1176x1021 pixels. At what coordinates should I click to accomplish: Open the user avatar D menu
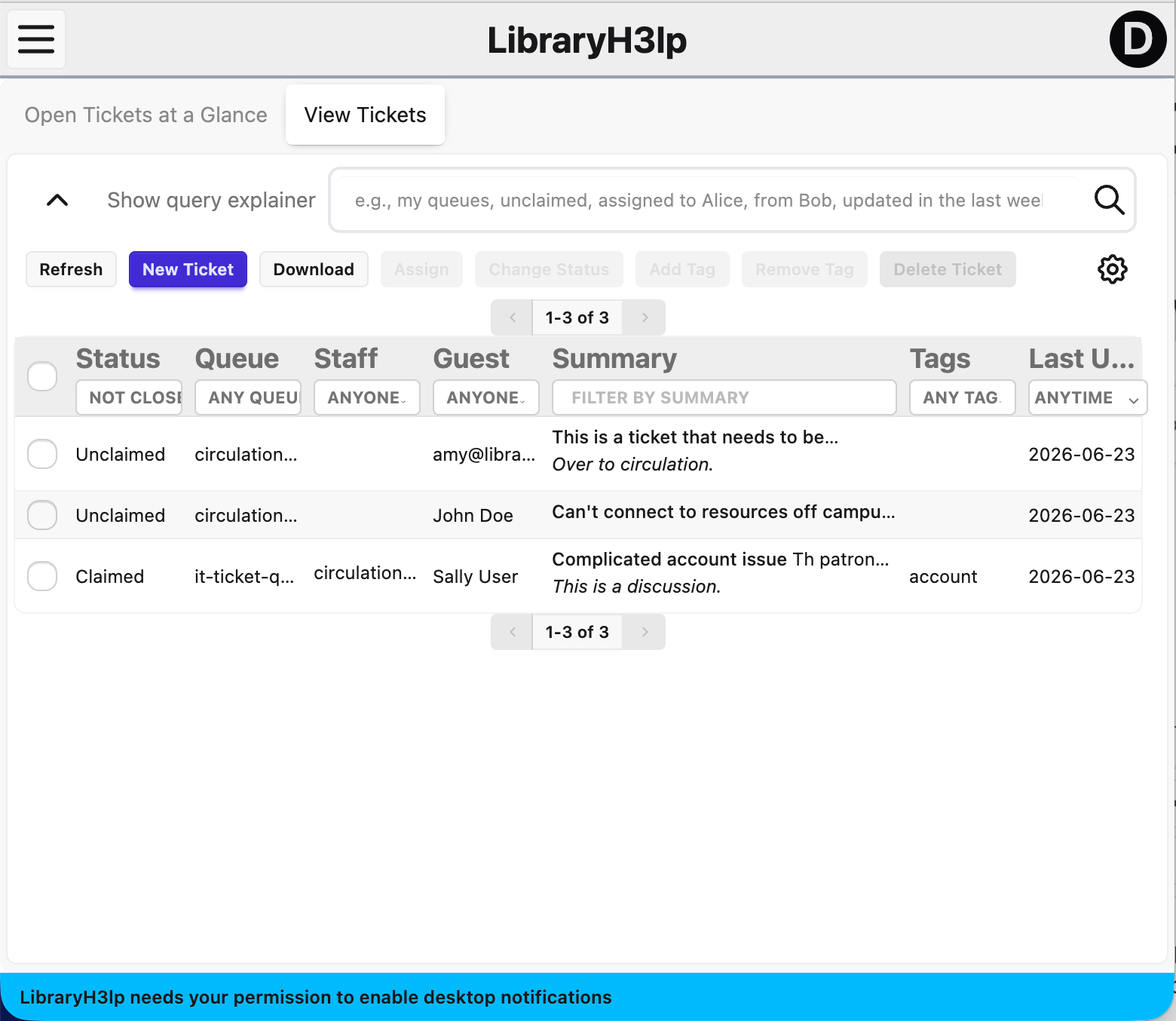(x=1138, y=39)
